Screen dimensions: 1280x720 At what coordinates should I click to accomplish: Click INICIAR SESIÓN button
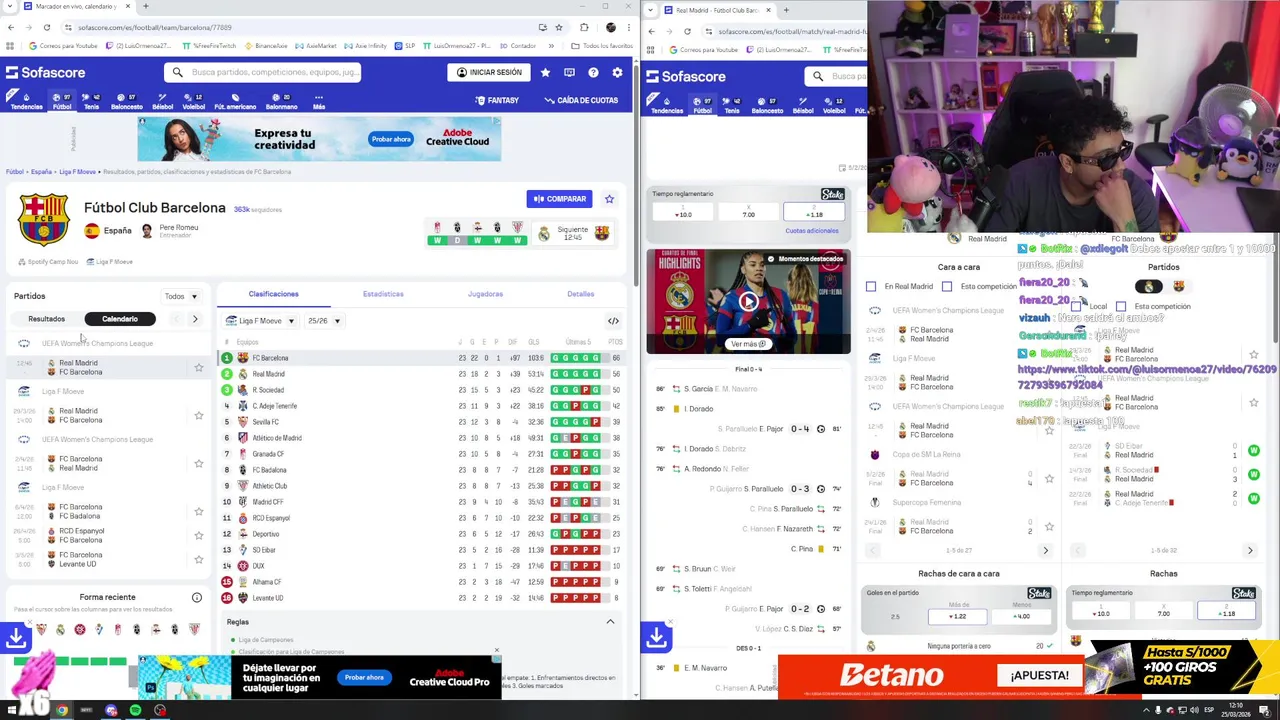pyautogui.click(x=489, y=72)
